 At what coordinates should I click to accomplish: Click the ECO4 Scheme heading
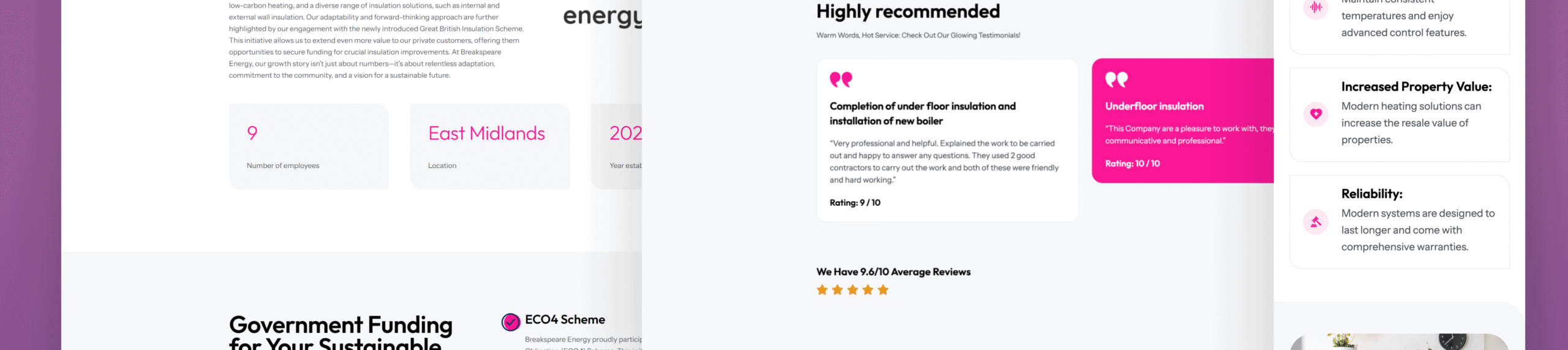[565, 319]
